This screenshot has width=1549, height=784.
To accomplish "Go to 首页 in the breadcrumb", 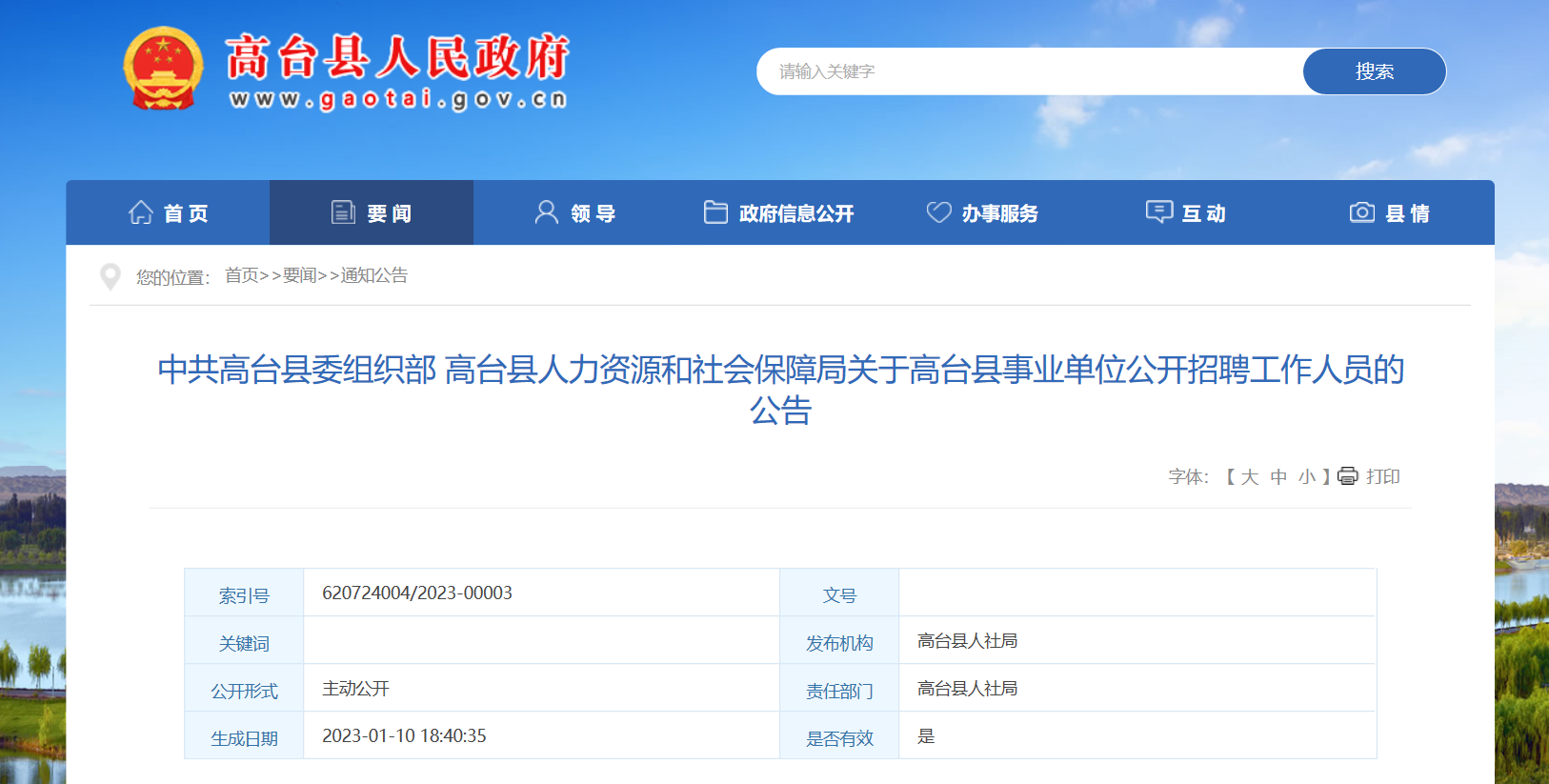I will pos(242,275).
